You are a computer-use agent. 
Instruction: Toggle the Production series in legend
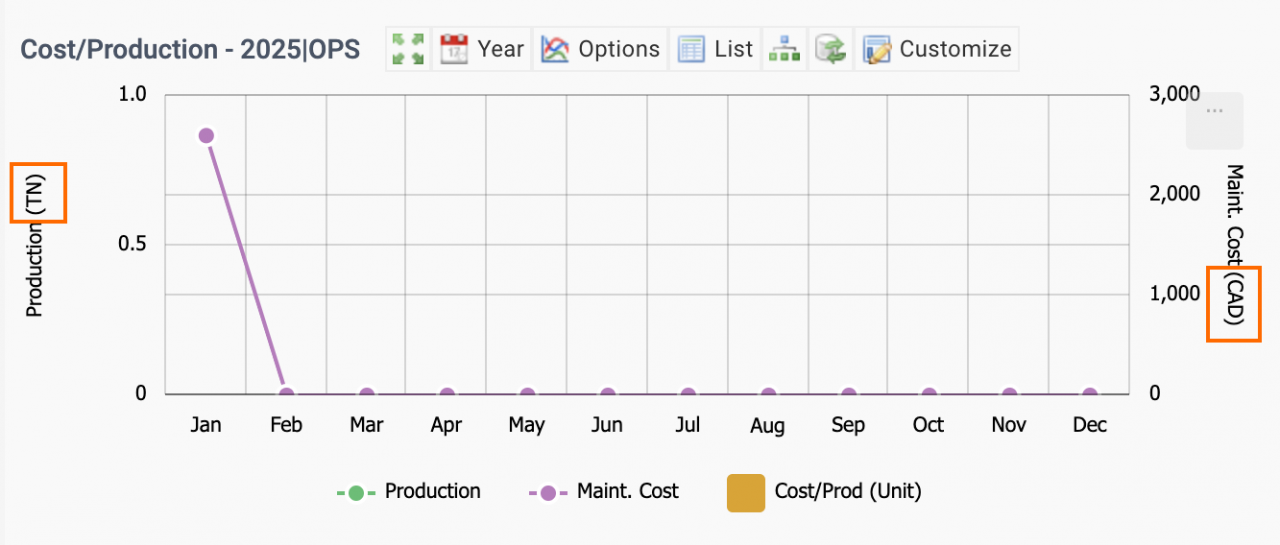pos(408,491)
